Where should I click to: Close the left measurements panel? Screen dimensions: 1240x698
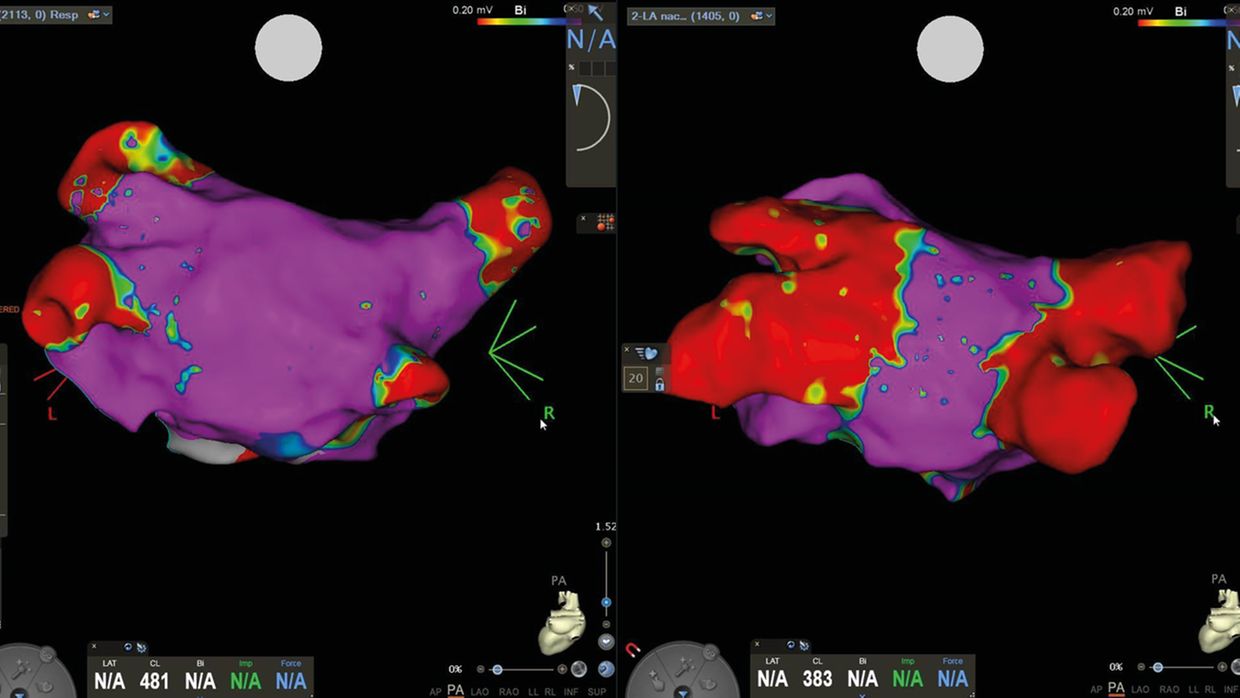95,647
